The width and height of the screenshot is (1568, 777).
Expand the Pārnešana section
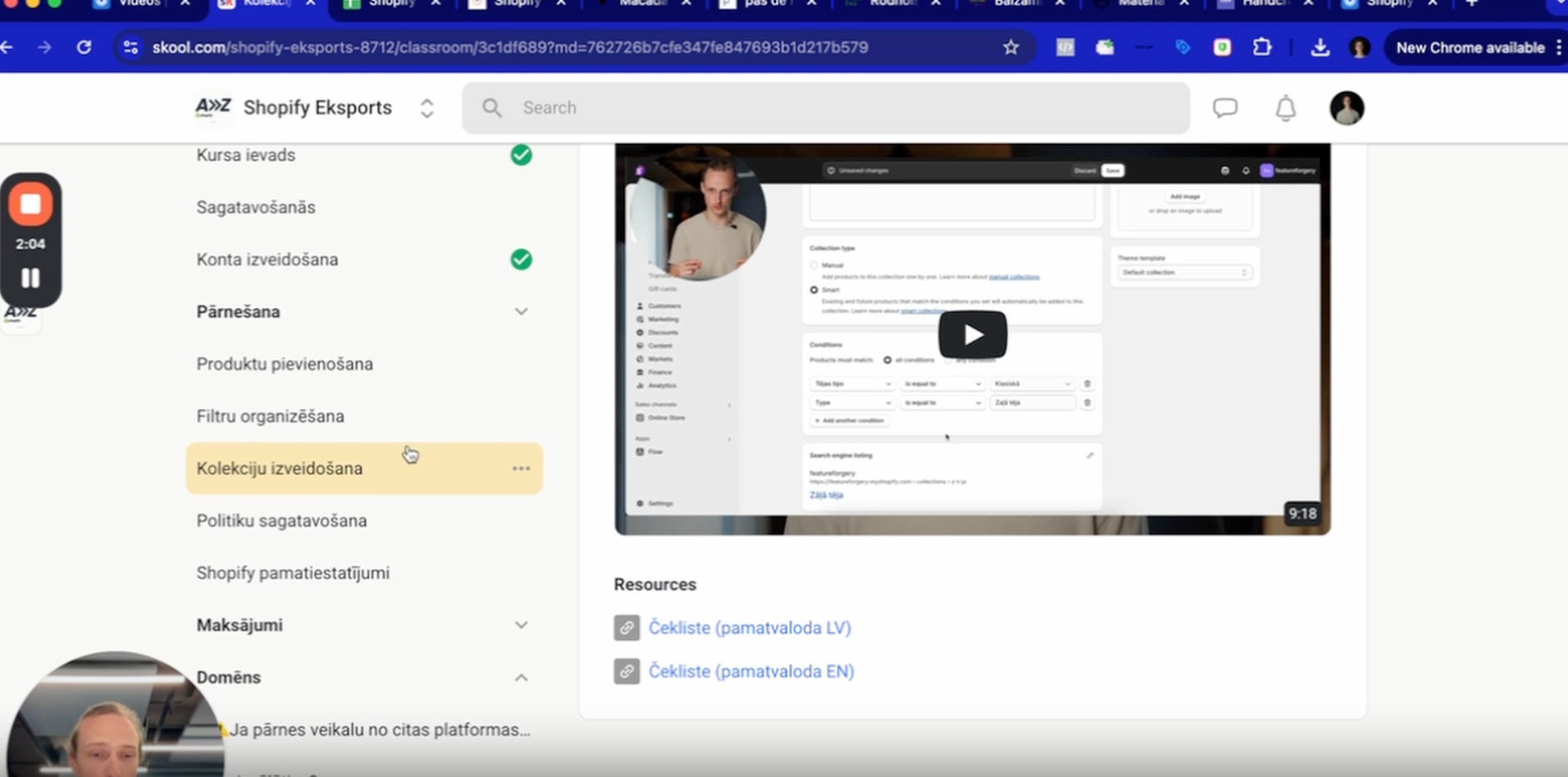click(x=521, y=311)
